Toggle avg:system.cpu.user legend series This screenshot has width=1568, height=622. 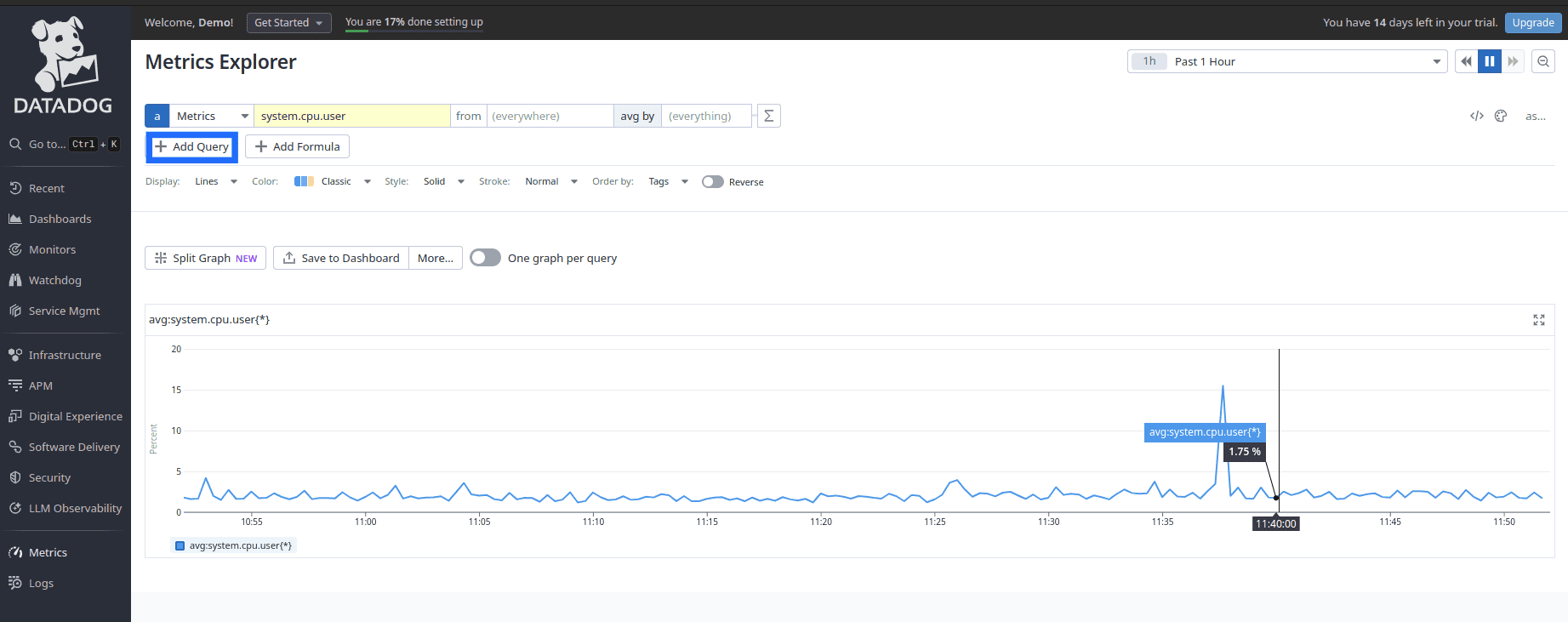[234, 545]
